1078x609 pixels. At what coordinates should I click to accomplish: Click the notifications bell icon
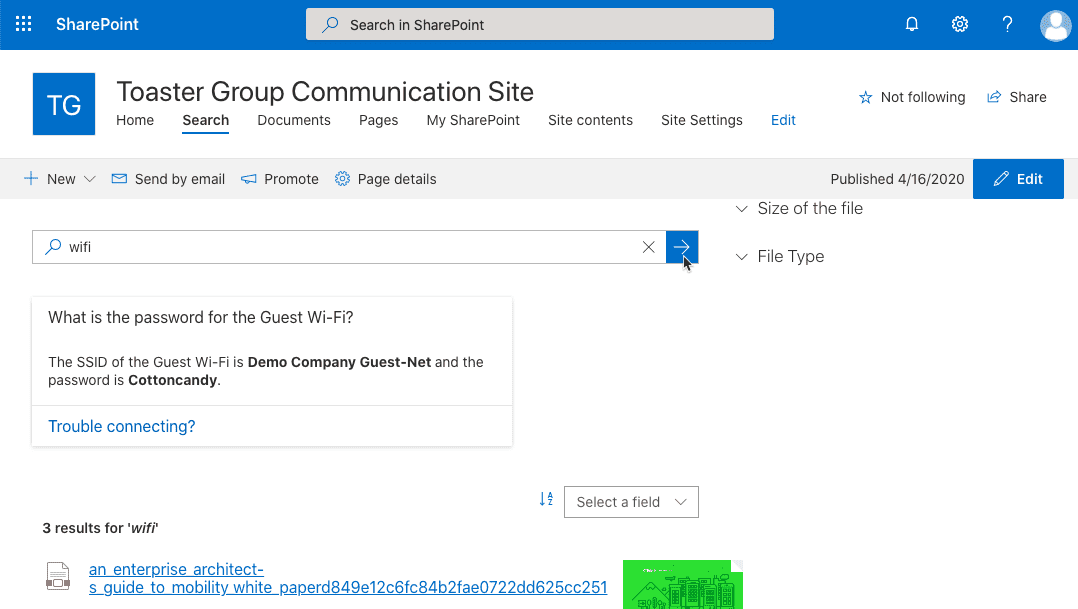point(912,24)
